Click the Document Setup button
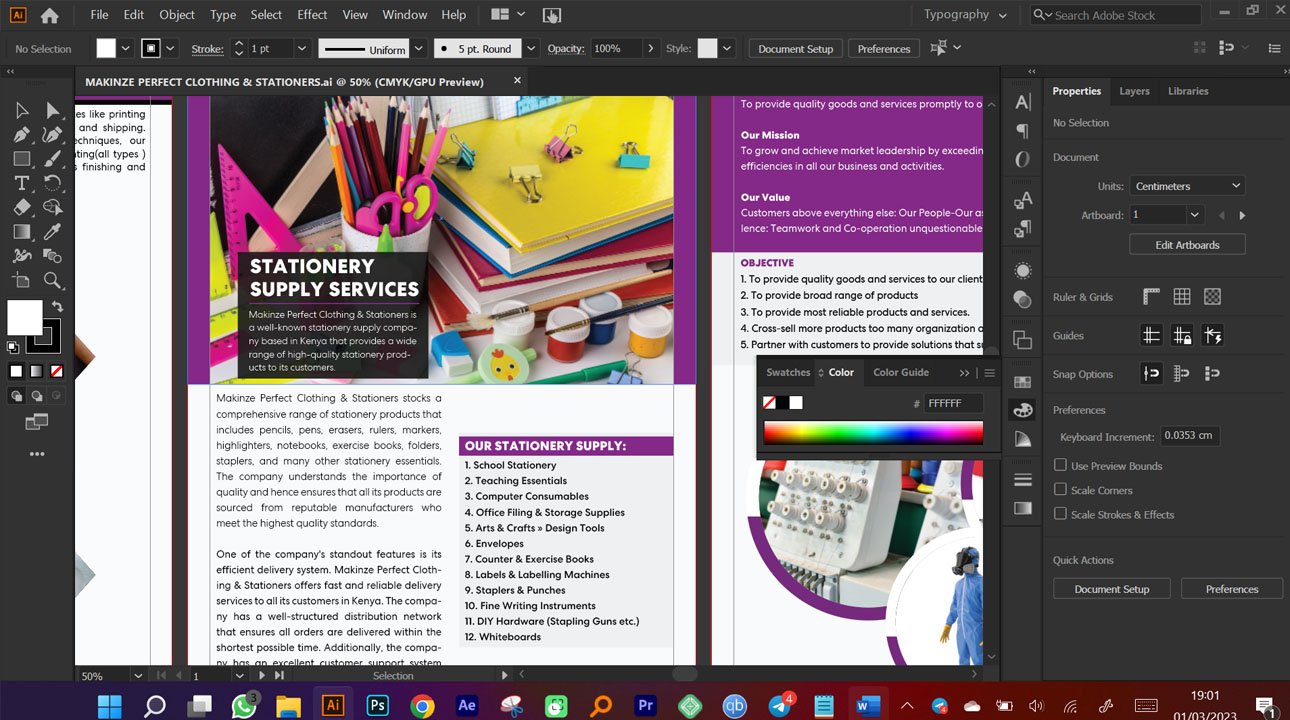 [x=794, y=47]
